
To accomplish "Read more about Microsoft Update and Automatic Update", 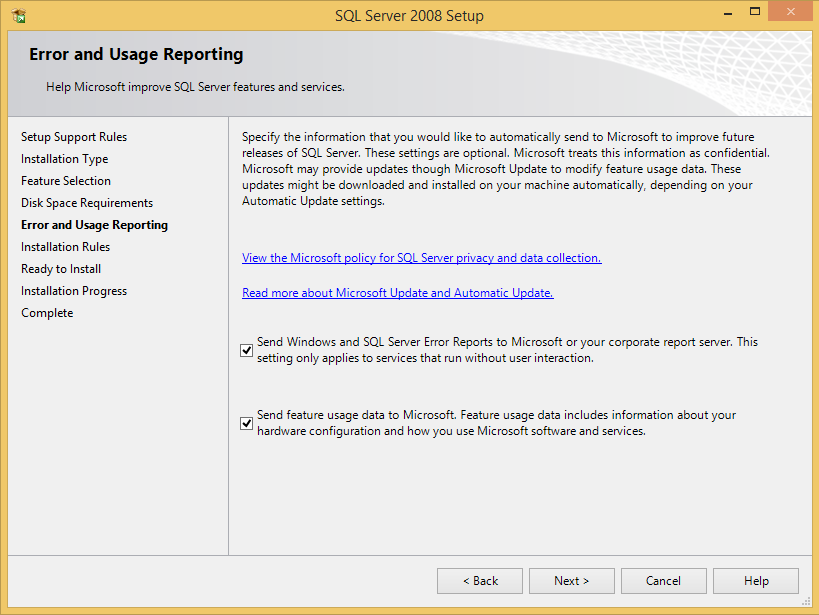I will (x=397, y=293).
